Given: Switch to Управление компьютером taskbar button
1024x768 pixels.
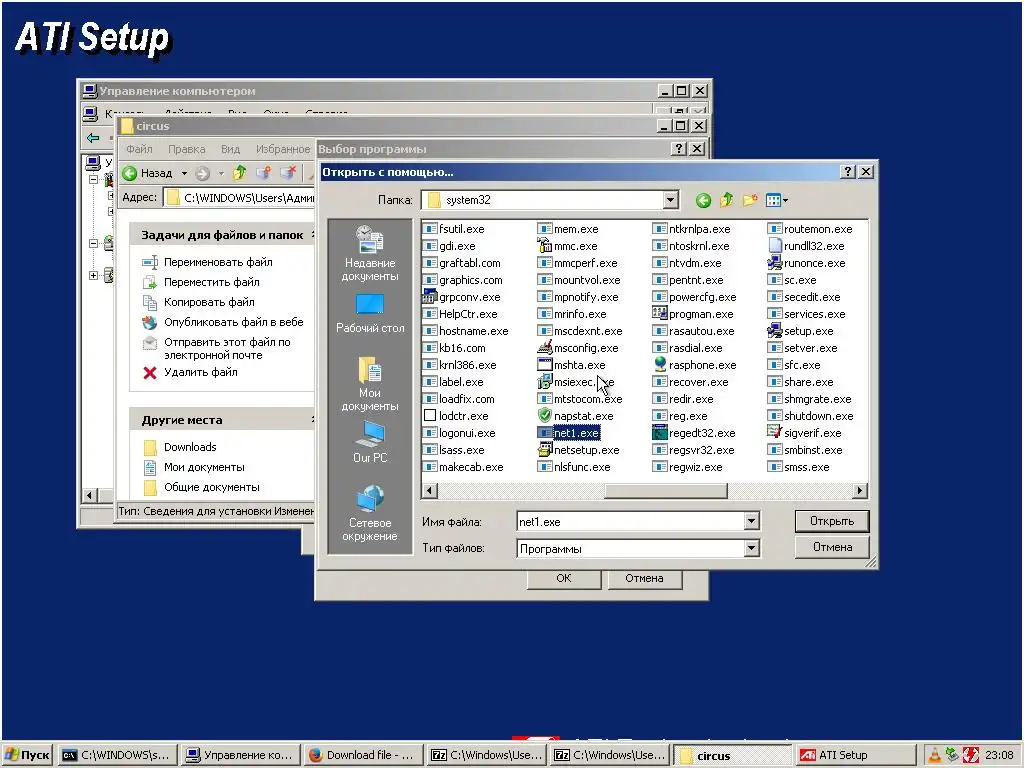Looking at the screenshot, I should click(240, 756).
